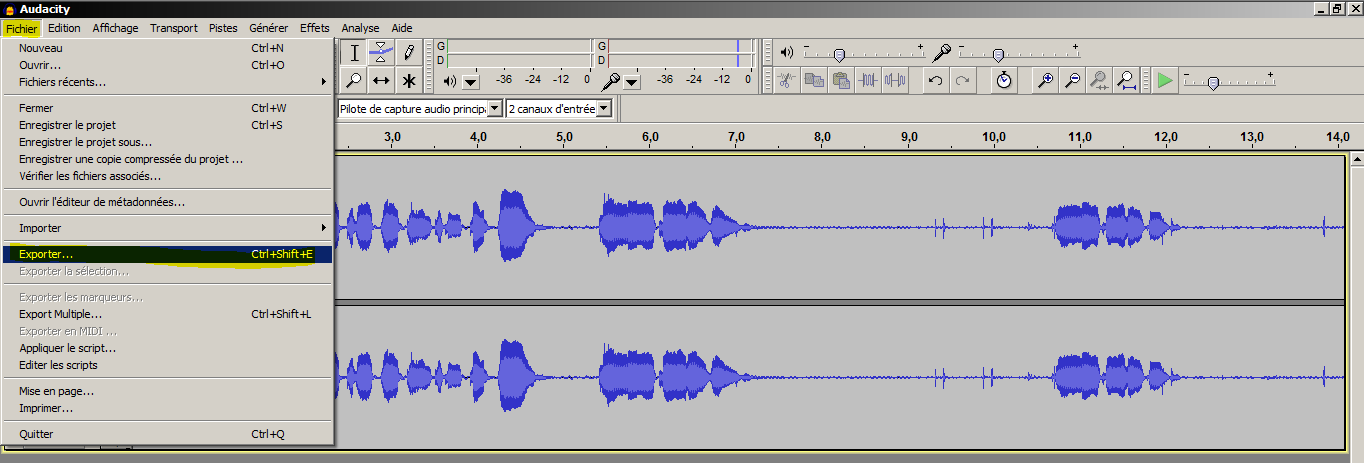Viewport: 1364px width, 463px height.
Task: Click the input meter microphone icon
Action: [609, 80]
